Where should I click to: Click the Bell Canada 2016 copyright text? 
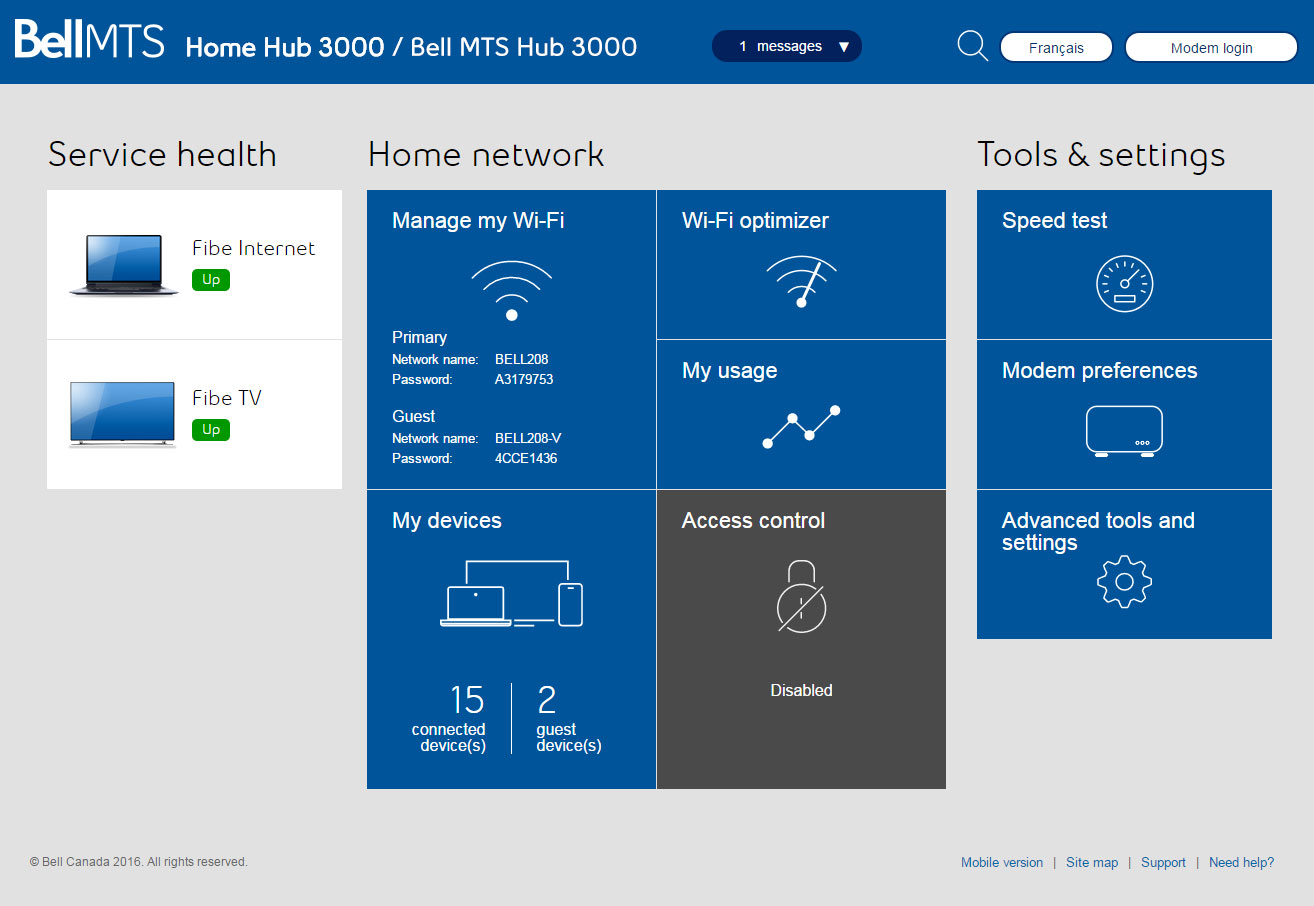[x=139, y=862]
